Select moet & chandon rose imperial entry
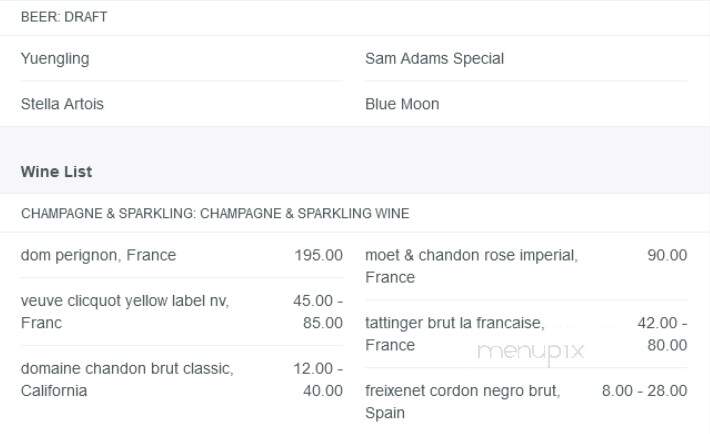 click(471, 266)
